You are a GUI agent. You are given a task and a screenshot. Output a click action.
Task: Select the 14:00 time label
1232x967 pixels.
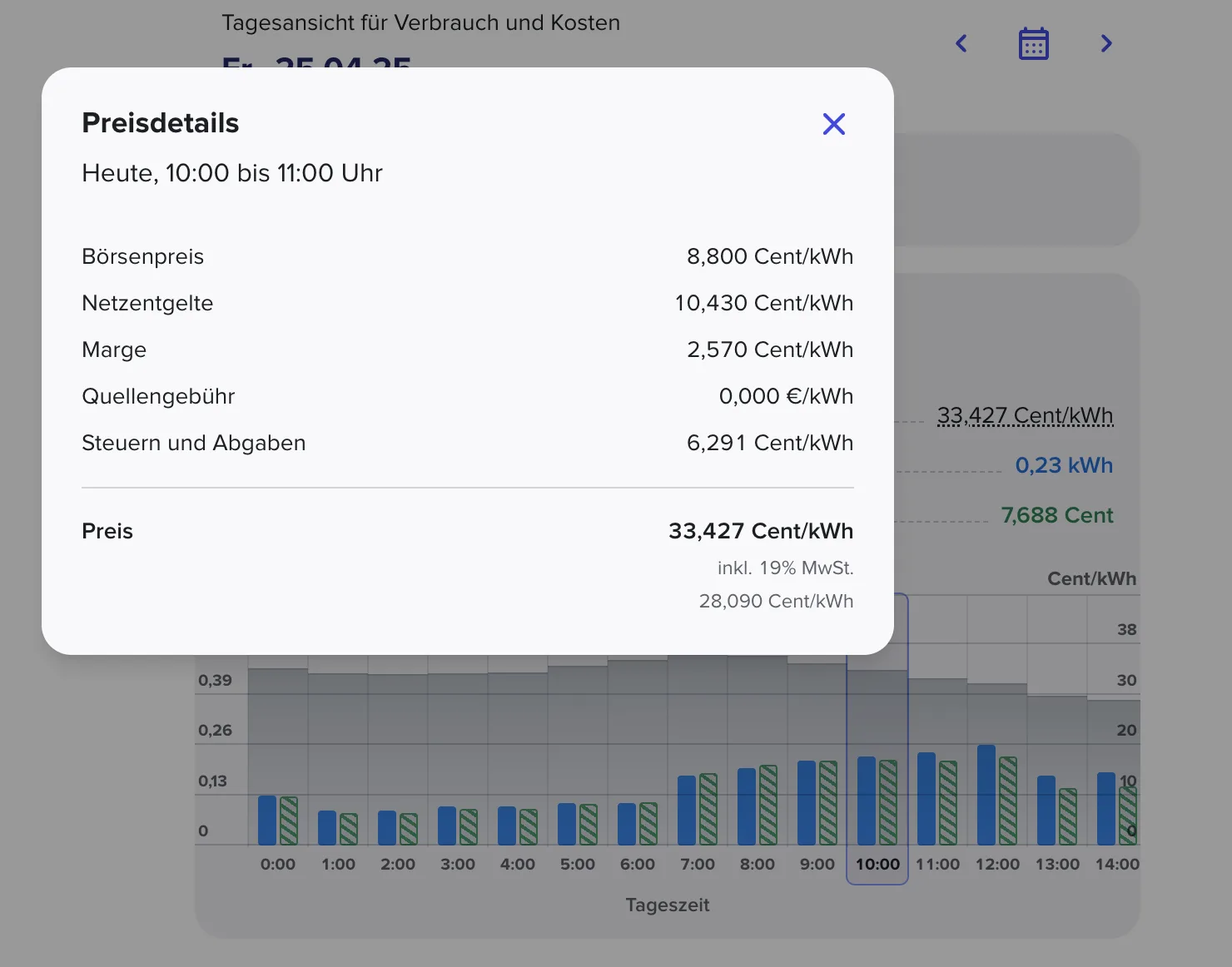tap(1117, 864)
